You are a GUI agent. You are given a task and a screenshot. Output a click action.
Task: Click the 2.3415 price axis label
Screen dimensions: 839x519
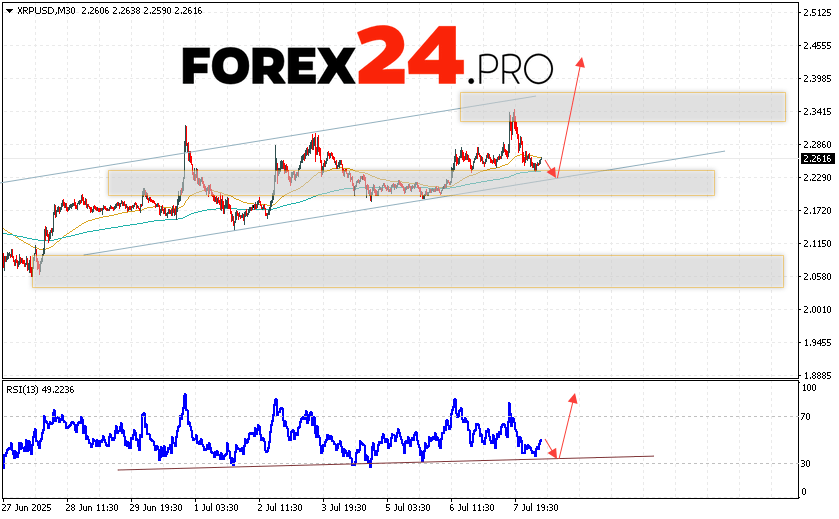point(816,112)
